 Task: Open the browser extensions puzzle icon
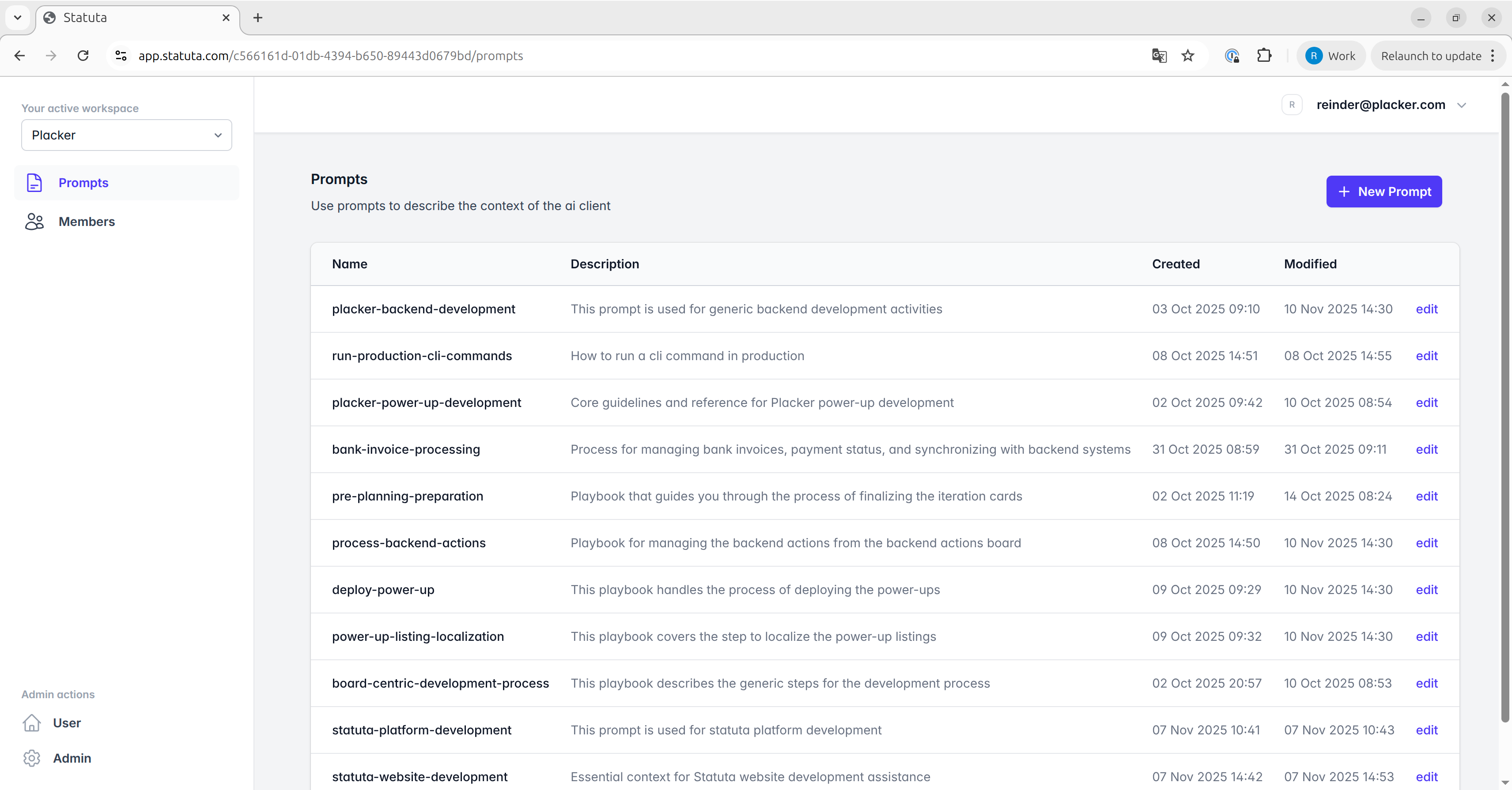click(1264, 56)
